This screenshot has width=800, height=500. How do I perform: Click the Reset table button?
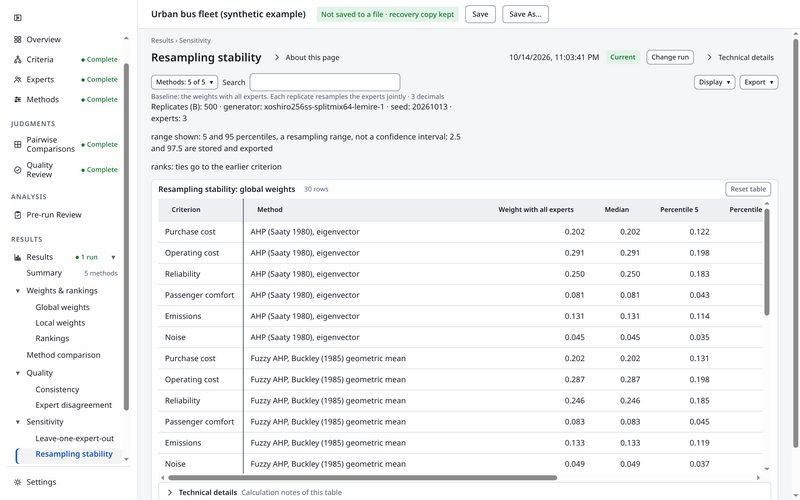pos(748,189)
